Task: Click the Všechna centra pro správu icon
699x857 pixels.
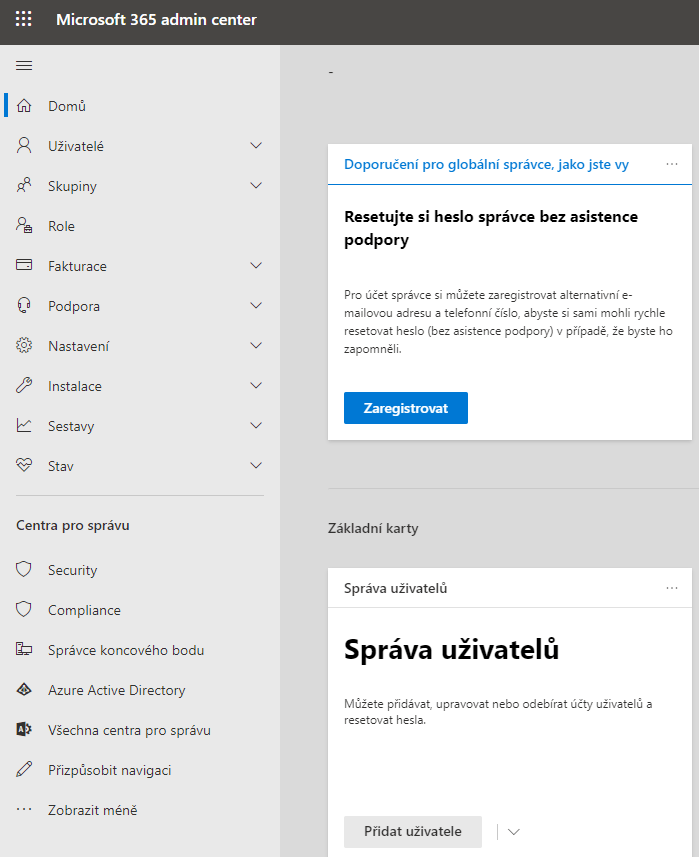Action: [25, 730]
